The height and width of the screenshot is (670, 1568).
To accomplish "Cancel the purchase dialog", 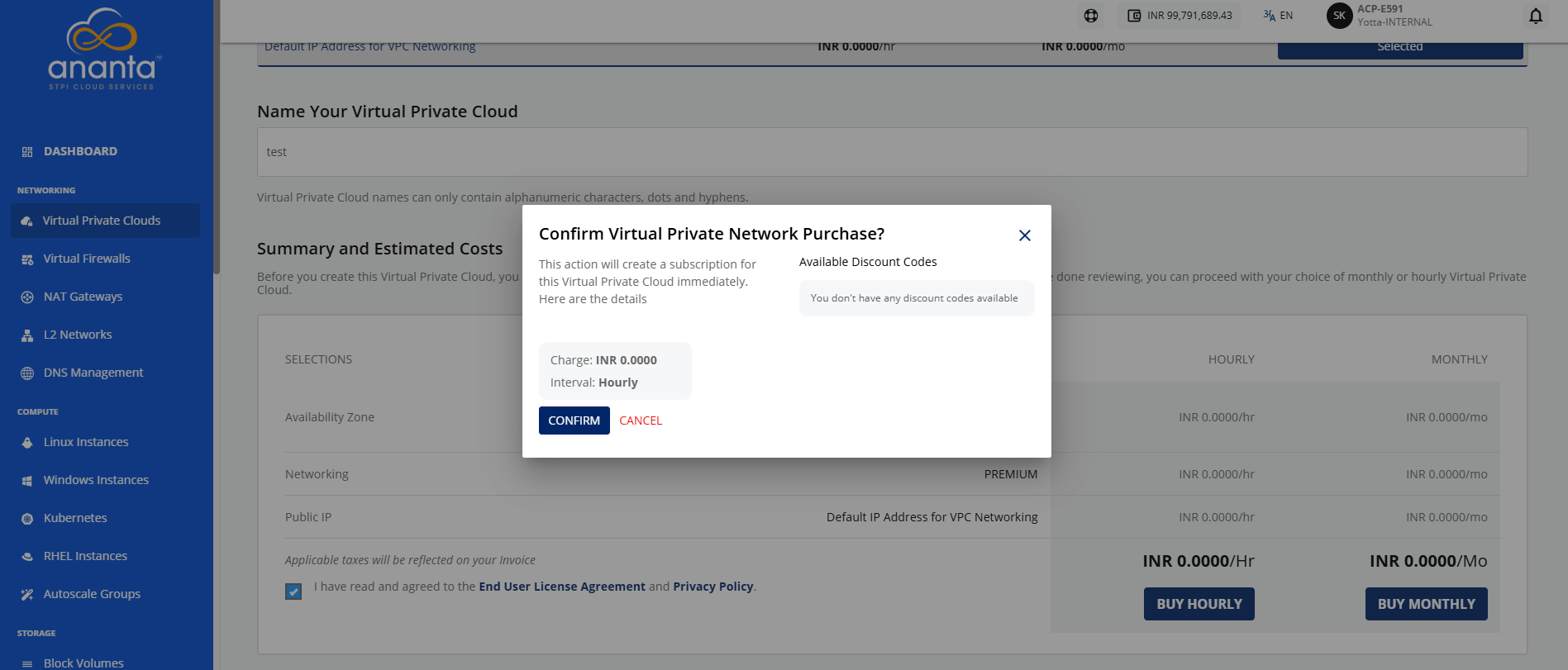I will coord(641,421).
